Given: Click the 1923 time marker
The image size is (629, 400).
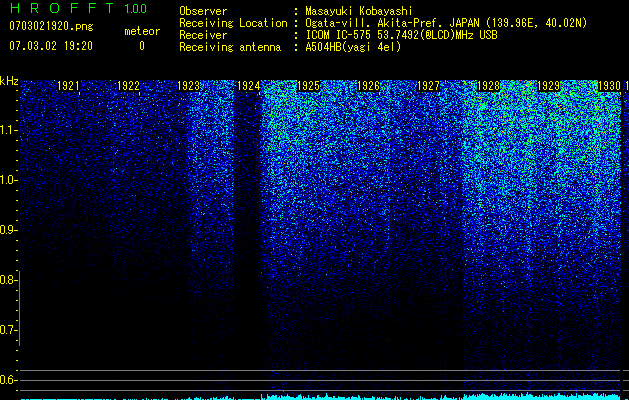Looking at the screenshot, I should [188, 86].
